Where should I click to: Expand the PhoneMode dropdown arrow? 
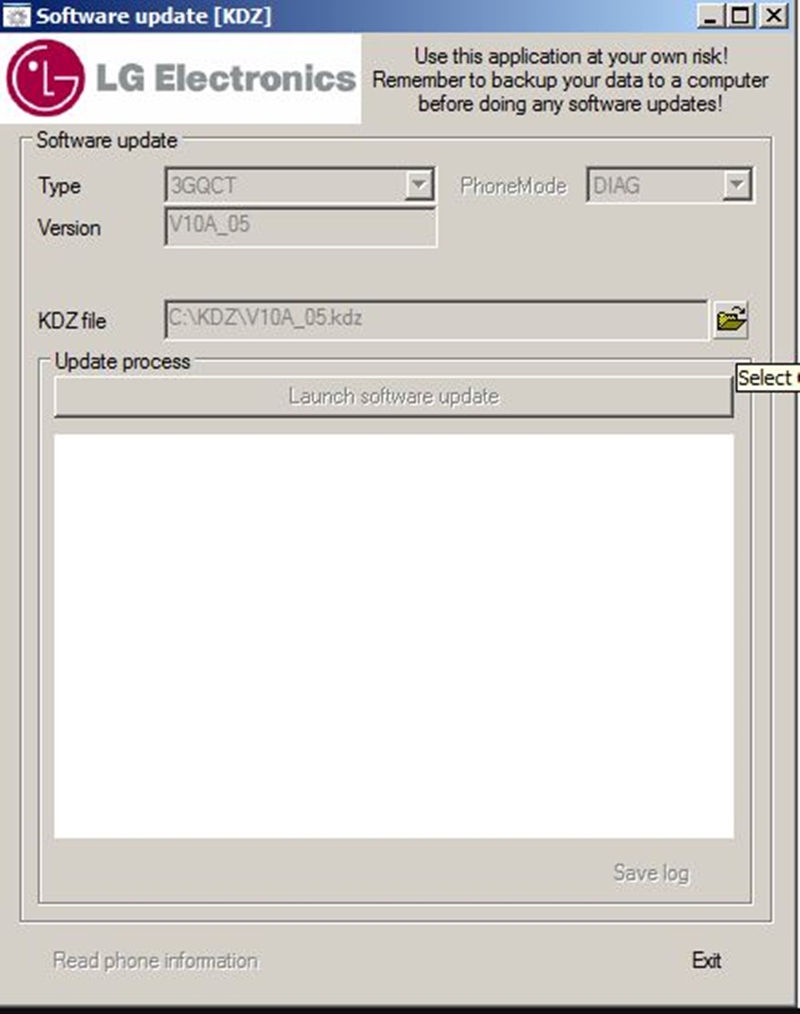pyautogui.click(x=737, y=185)
